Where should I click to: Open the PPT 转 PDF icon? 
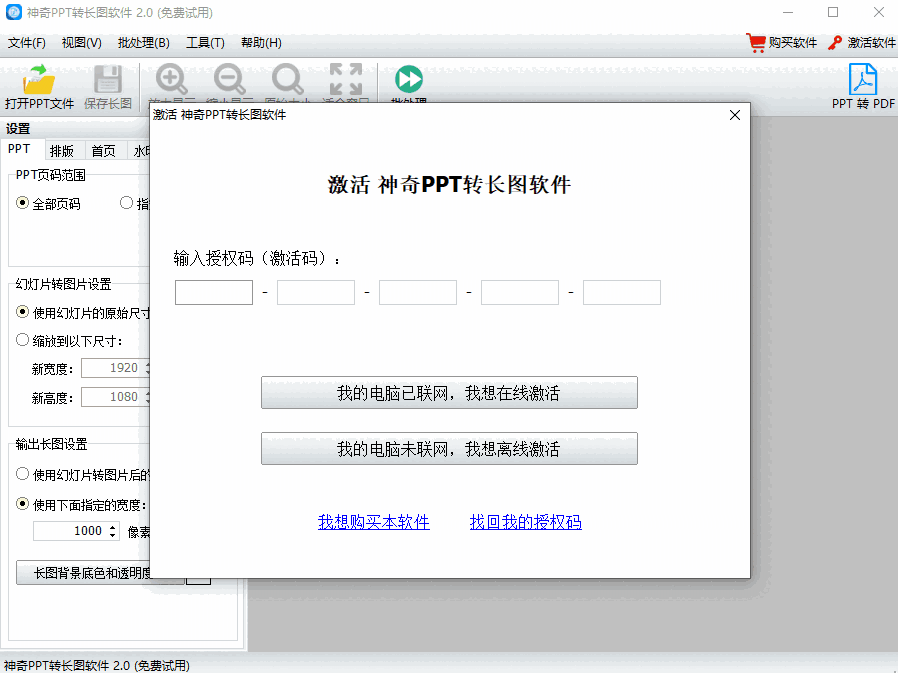click(x=863, y=79)
